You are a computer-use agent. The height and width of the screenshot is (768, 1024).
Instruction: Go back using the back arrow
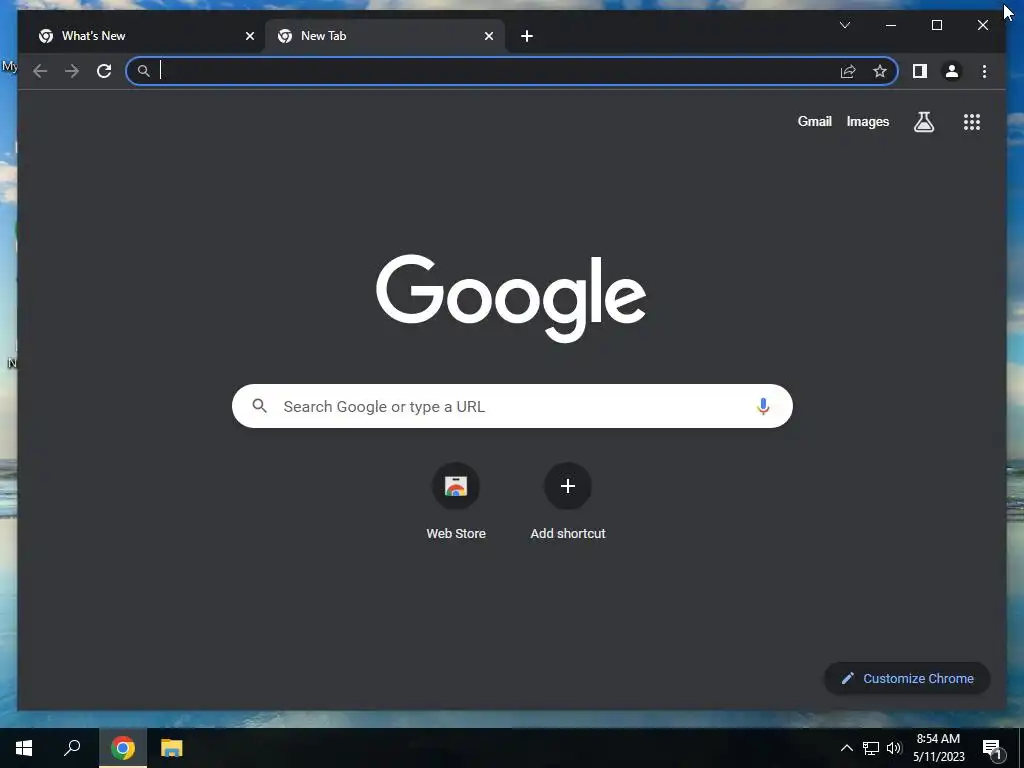point(40,71)
